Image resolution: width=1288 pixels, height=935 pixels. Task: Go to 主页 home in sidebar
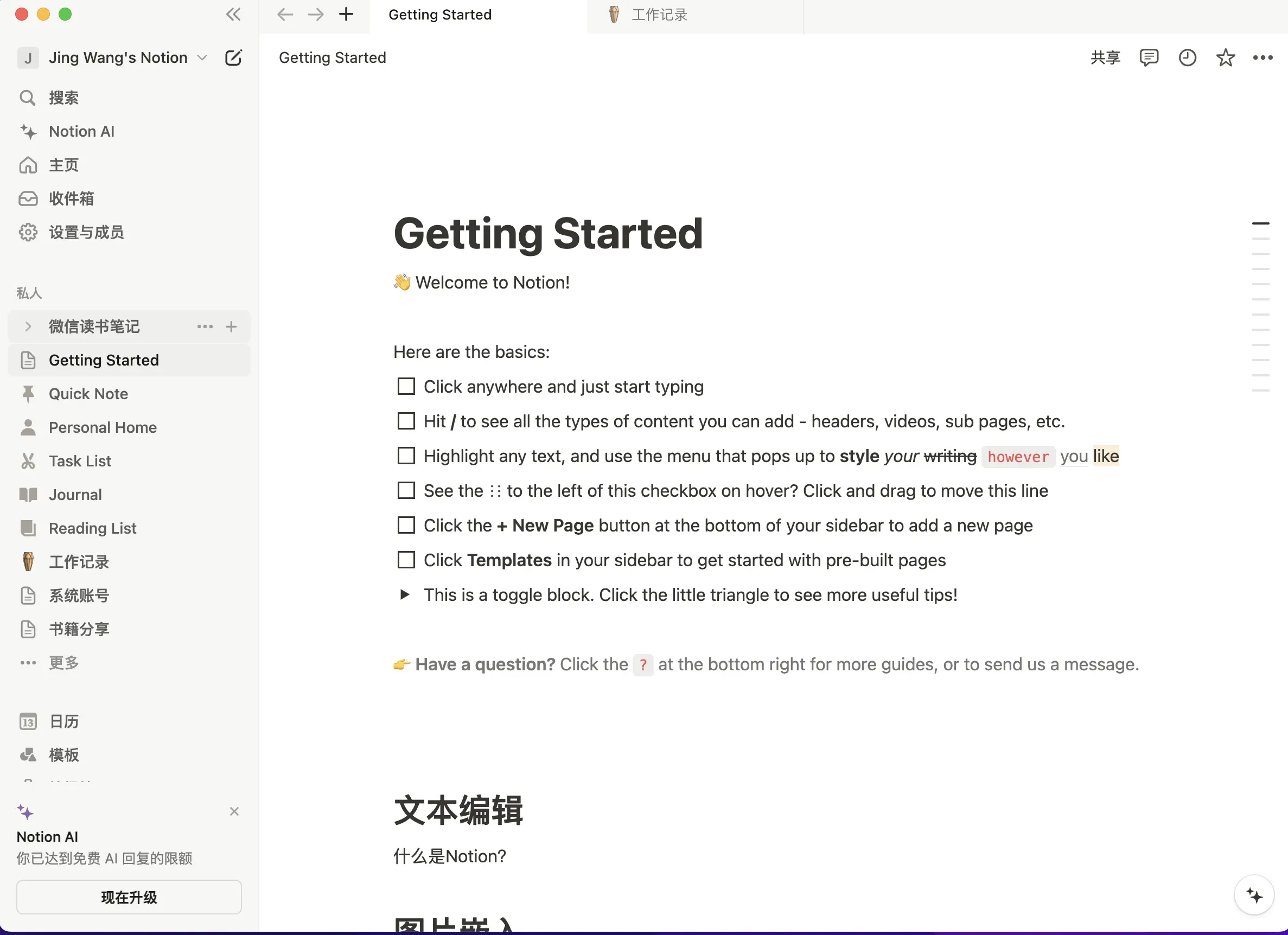pos(129,165)
